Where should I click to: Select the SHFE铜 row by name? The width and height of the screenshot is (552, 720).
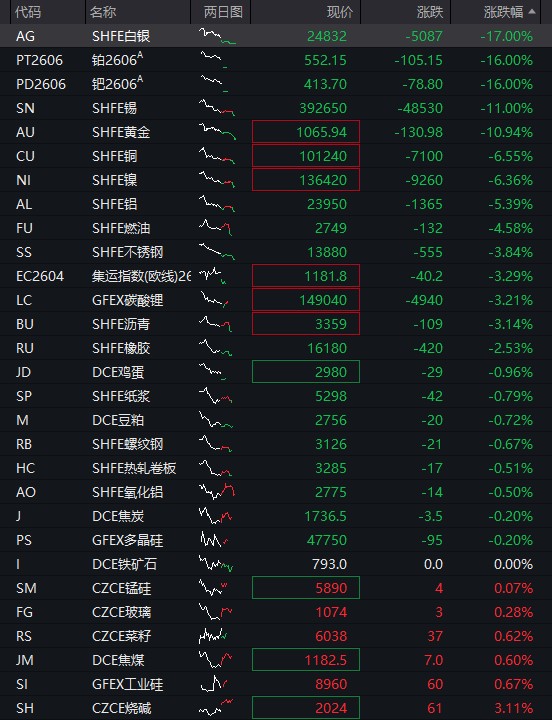[x=115, y=156]
